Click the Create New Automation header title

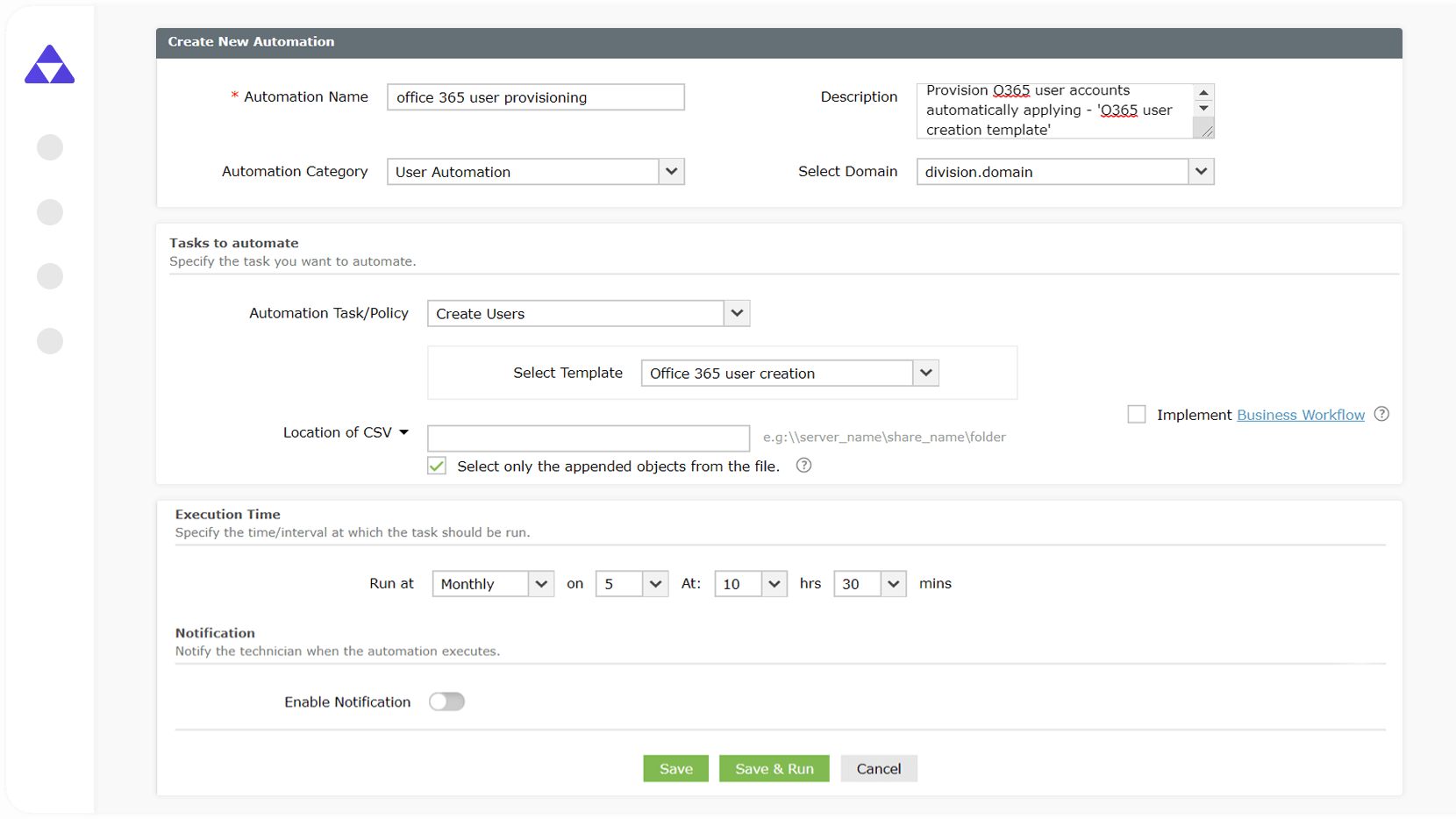[251, 42]
